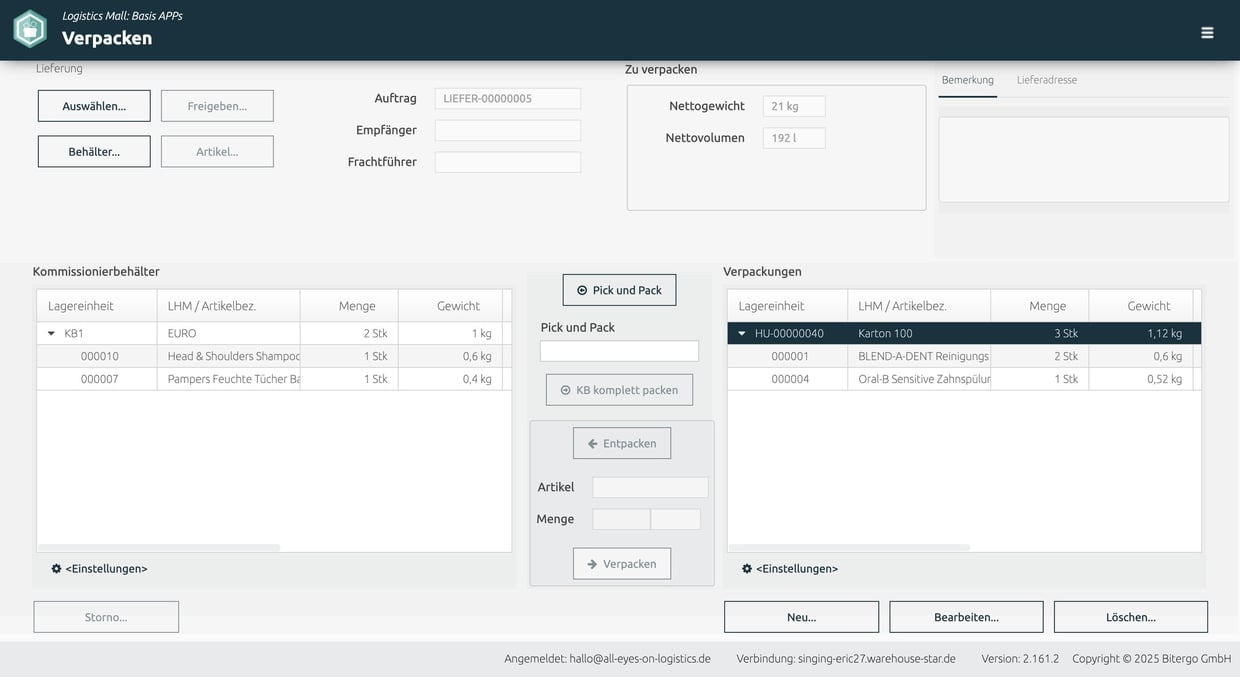Collapse the HU-00000040 tree row

(742, 333)
